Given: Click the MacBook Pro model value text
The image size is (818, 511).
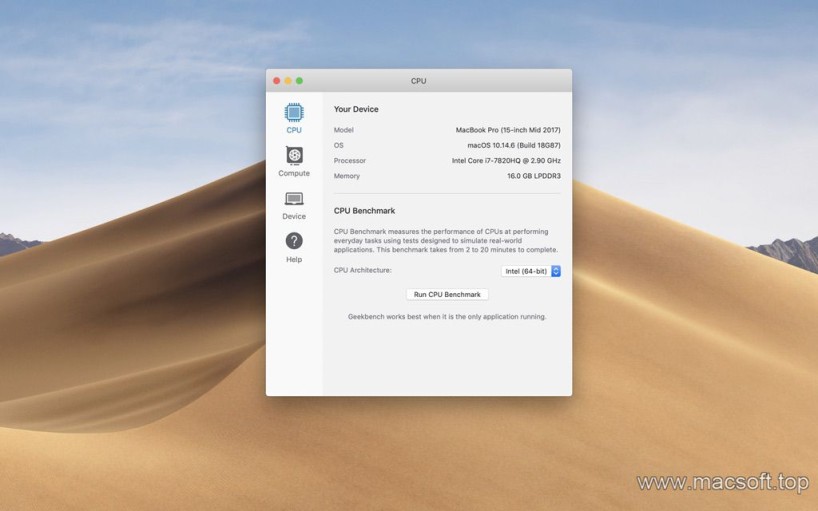Looking at the screenshot, I should coord(508,130).
